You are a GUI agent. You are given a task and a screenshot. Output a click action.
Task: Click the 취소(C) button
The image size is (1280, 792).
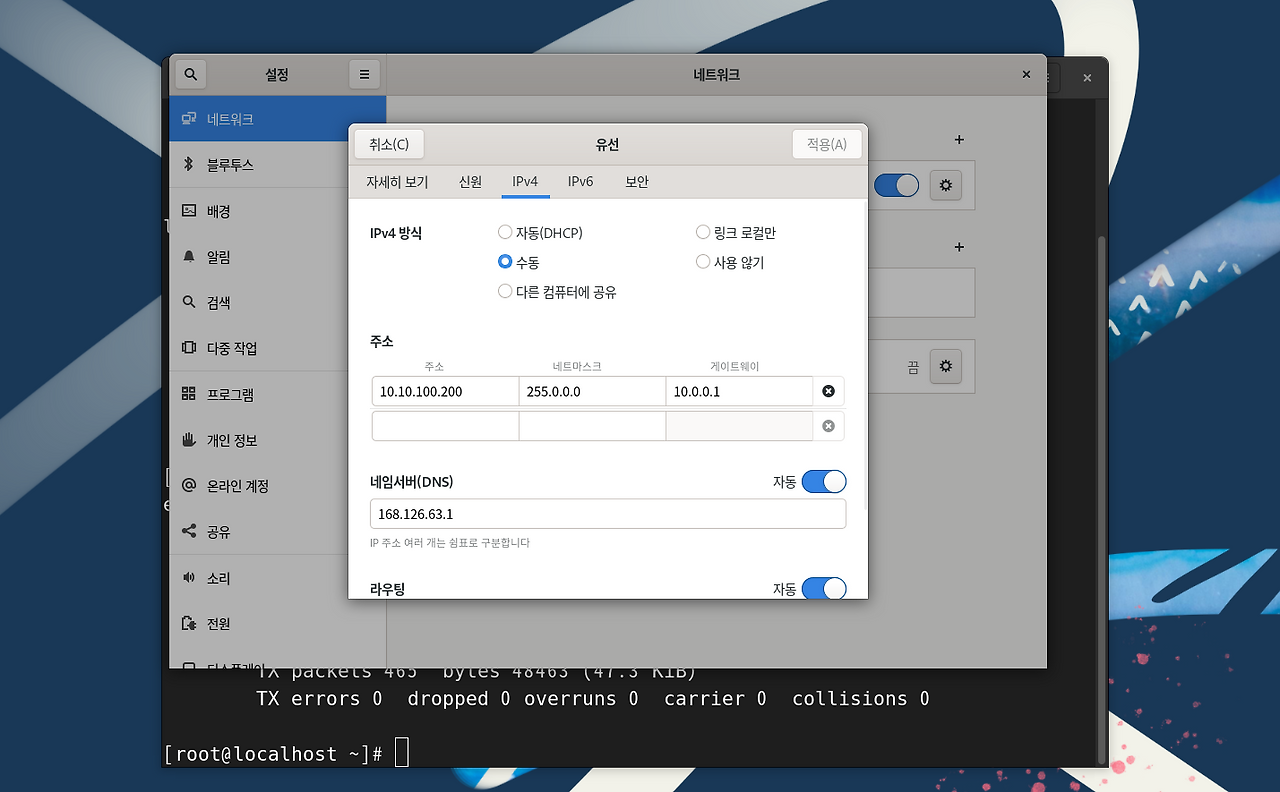coord(389,144)
